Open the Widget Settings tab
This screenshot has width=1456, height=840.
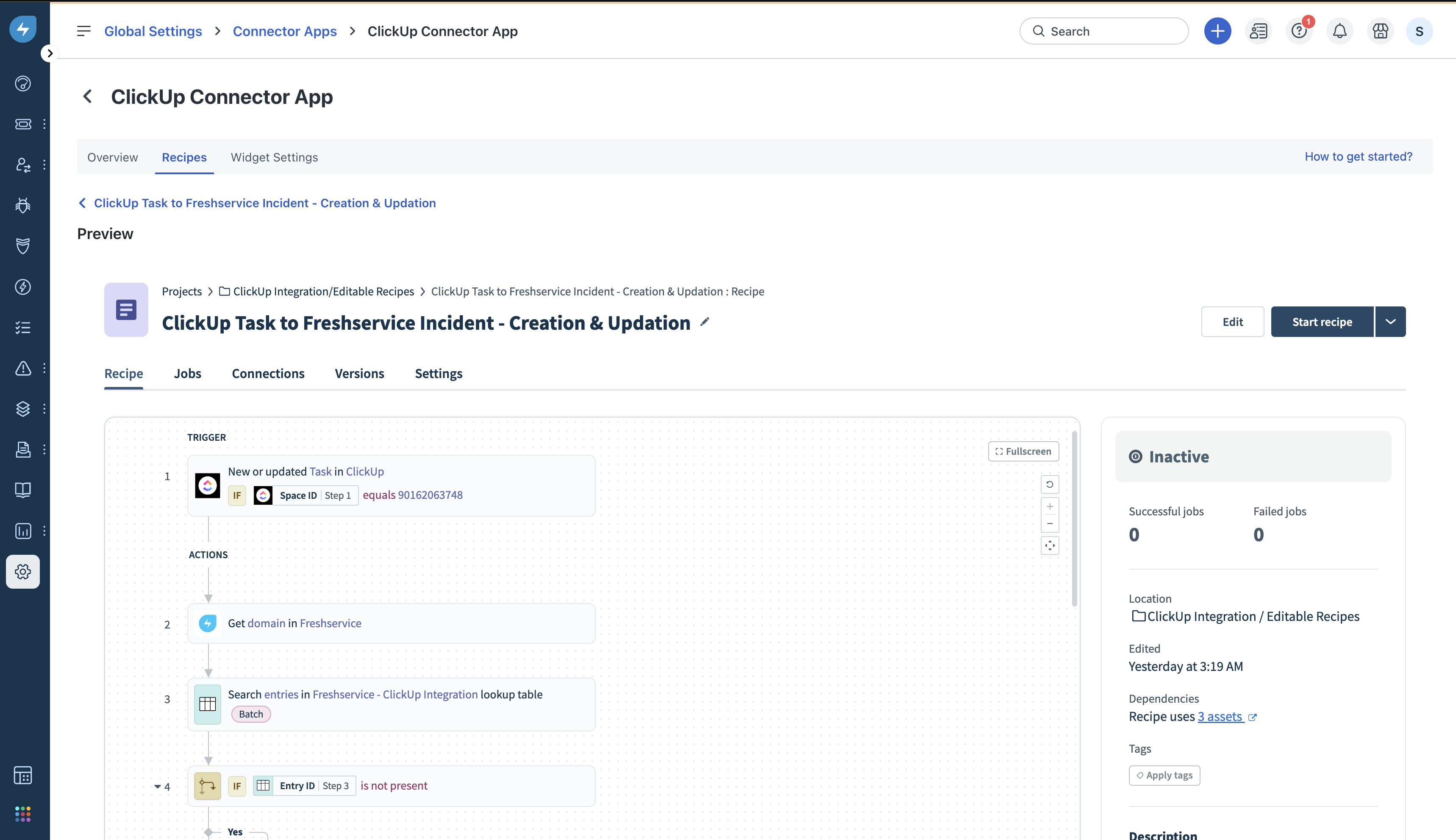(274, 158)
